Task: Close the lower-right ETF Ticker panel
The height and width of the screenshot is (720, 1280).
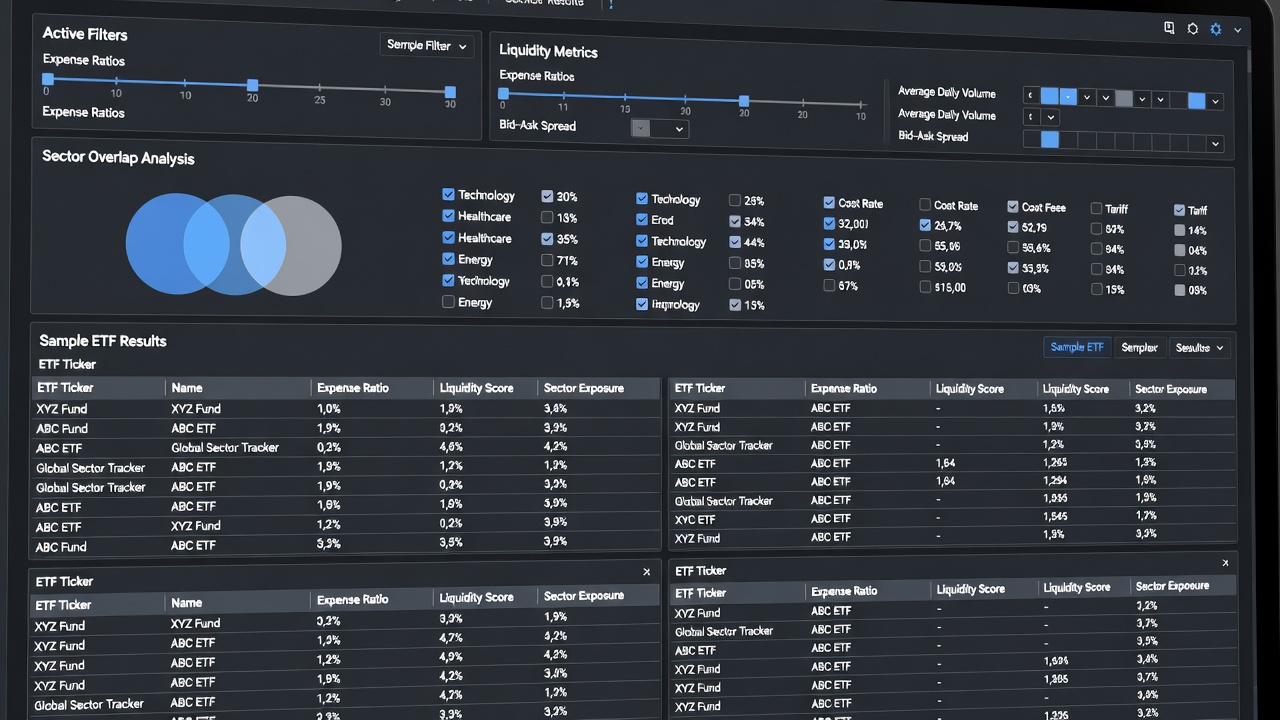Action: pyautogui.click(x=1225, y=563)
